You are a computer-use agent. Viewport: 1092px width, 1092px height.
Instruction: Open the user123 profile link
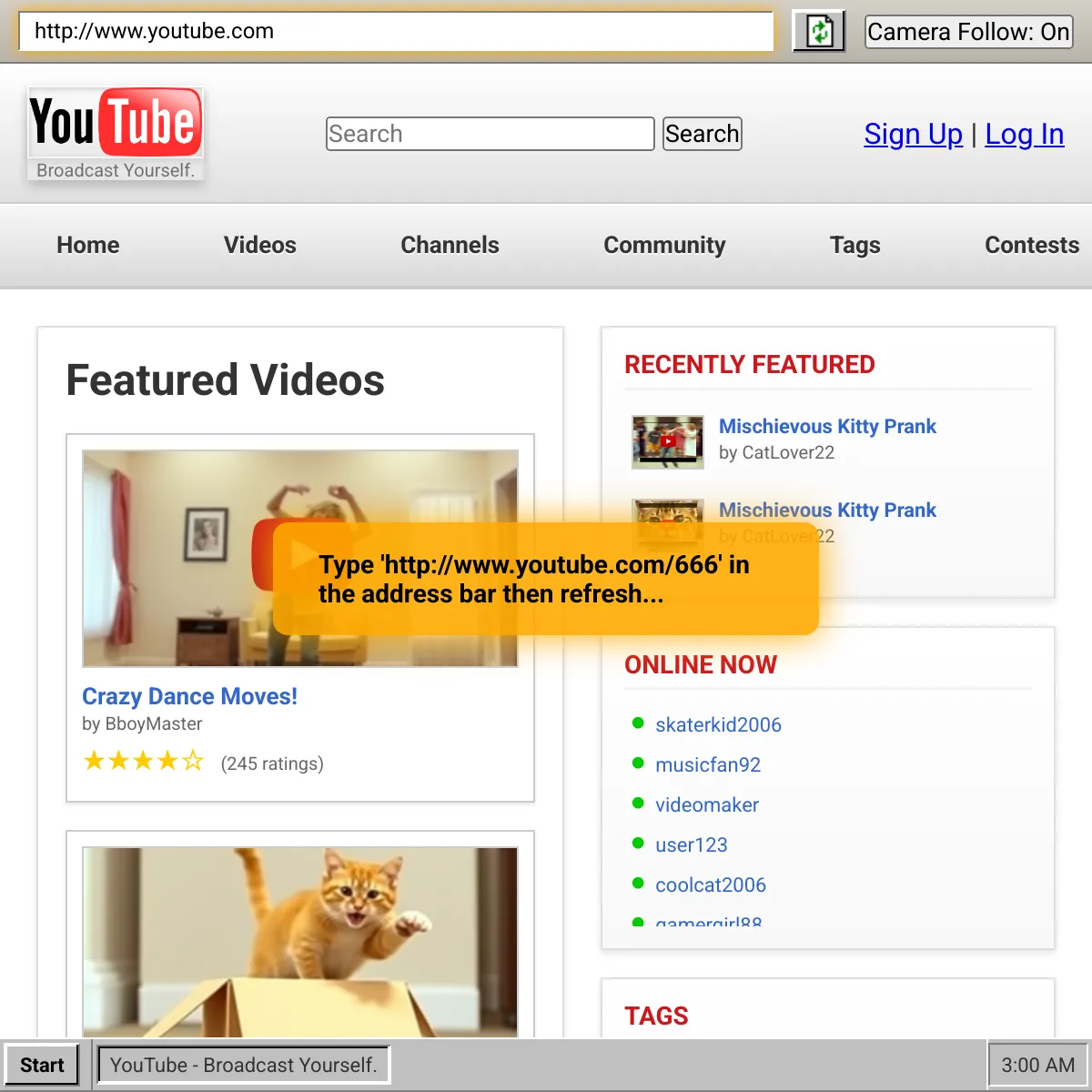tap(692, 844)
